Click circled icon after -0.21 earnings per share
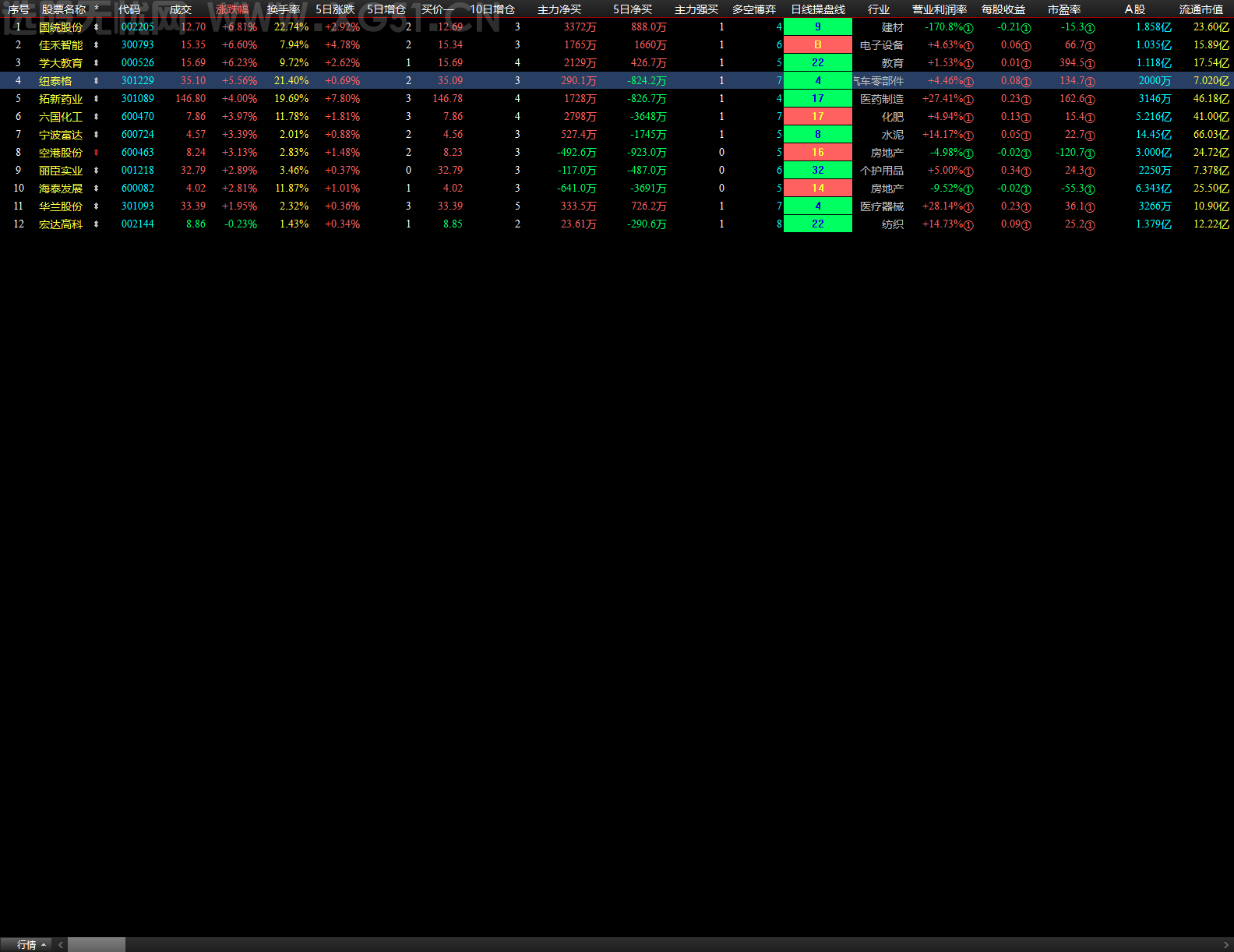Image resolution: width=1234 pixels, height=952 pixels. tap(1026, 28)
